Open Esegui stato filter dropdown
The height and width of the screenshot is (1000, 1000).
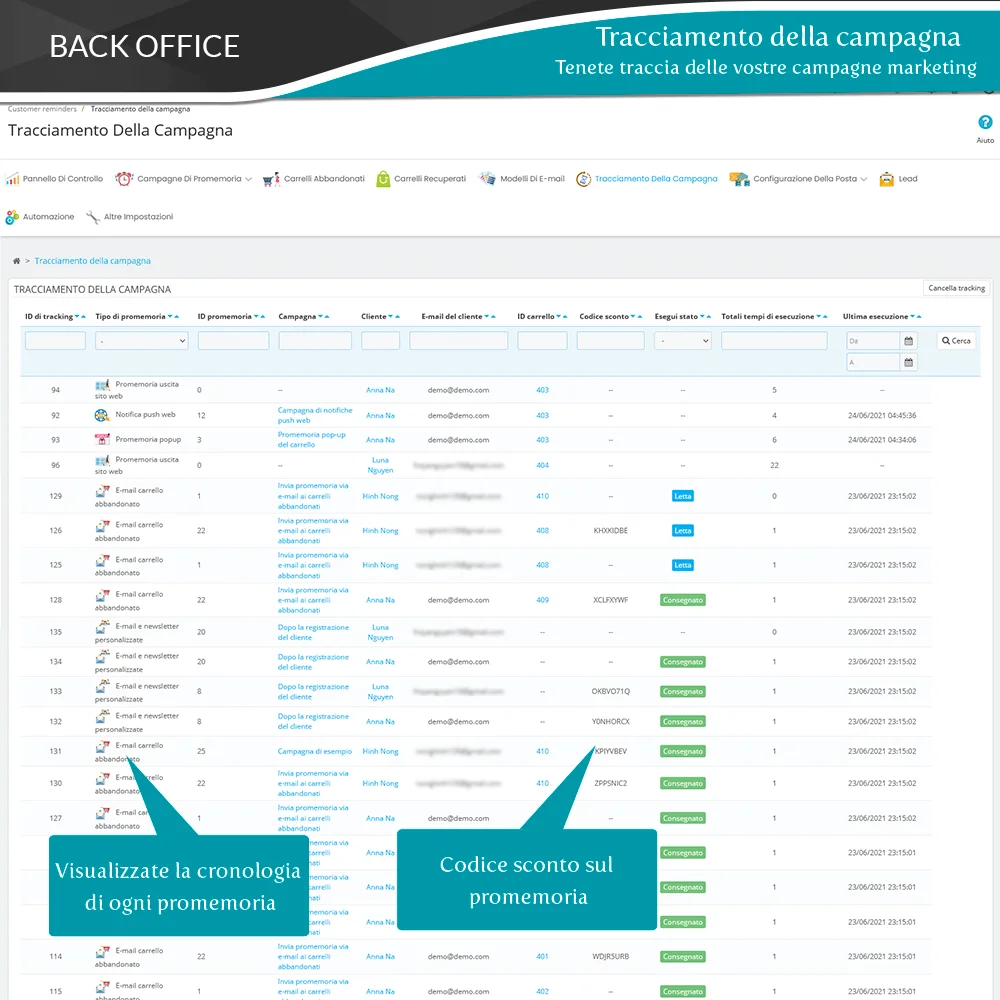pos(682,341)
